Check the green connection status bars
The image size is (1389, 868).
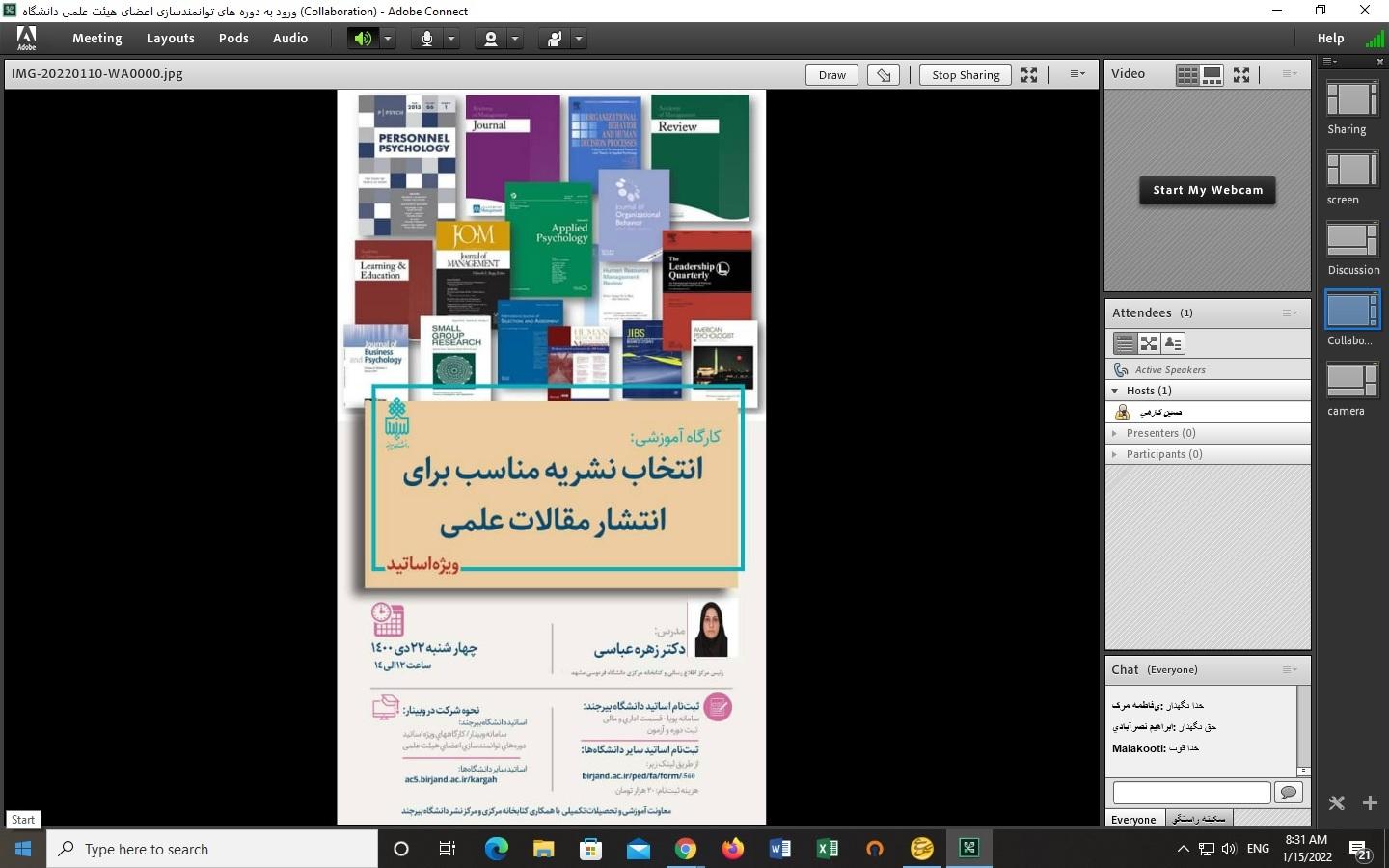coord(1375,39)
